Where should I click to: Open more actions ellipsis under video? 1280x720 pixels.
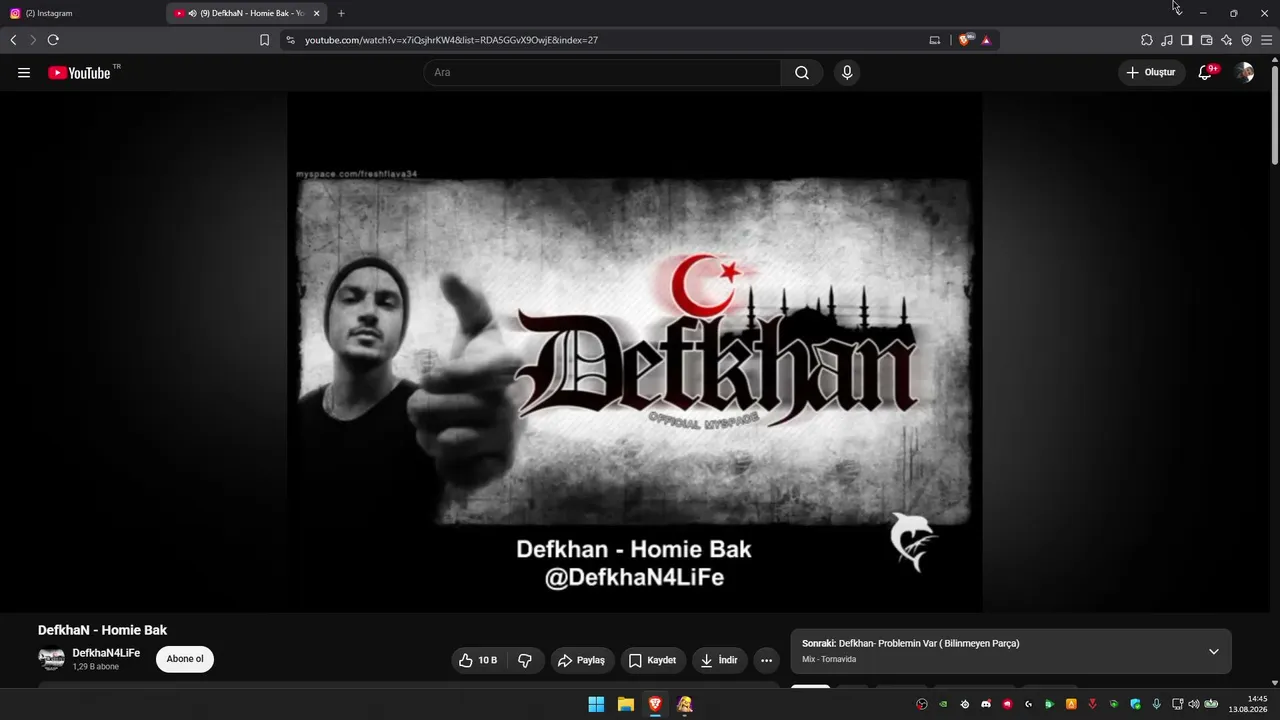pos(766,660)
